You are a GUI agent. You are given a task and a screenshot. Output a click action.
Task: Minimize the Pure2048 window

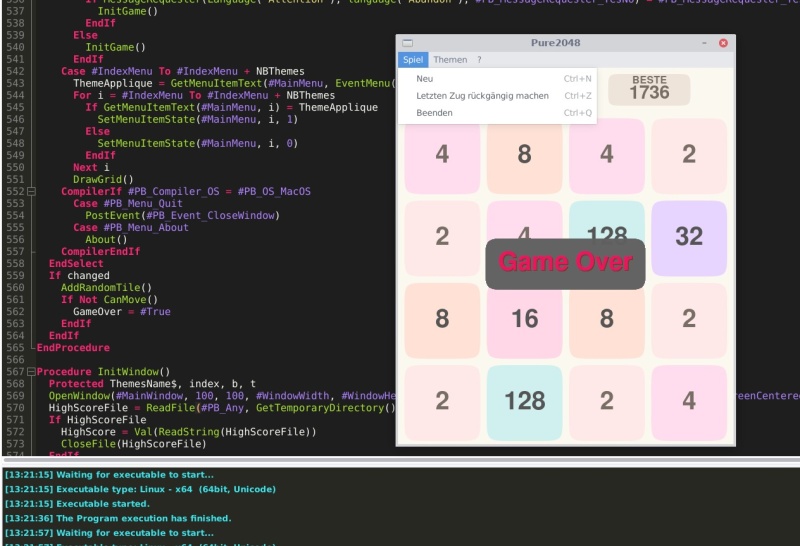pos(704,43)
